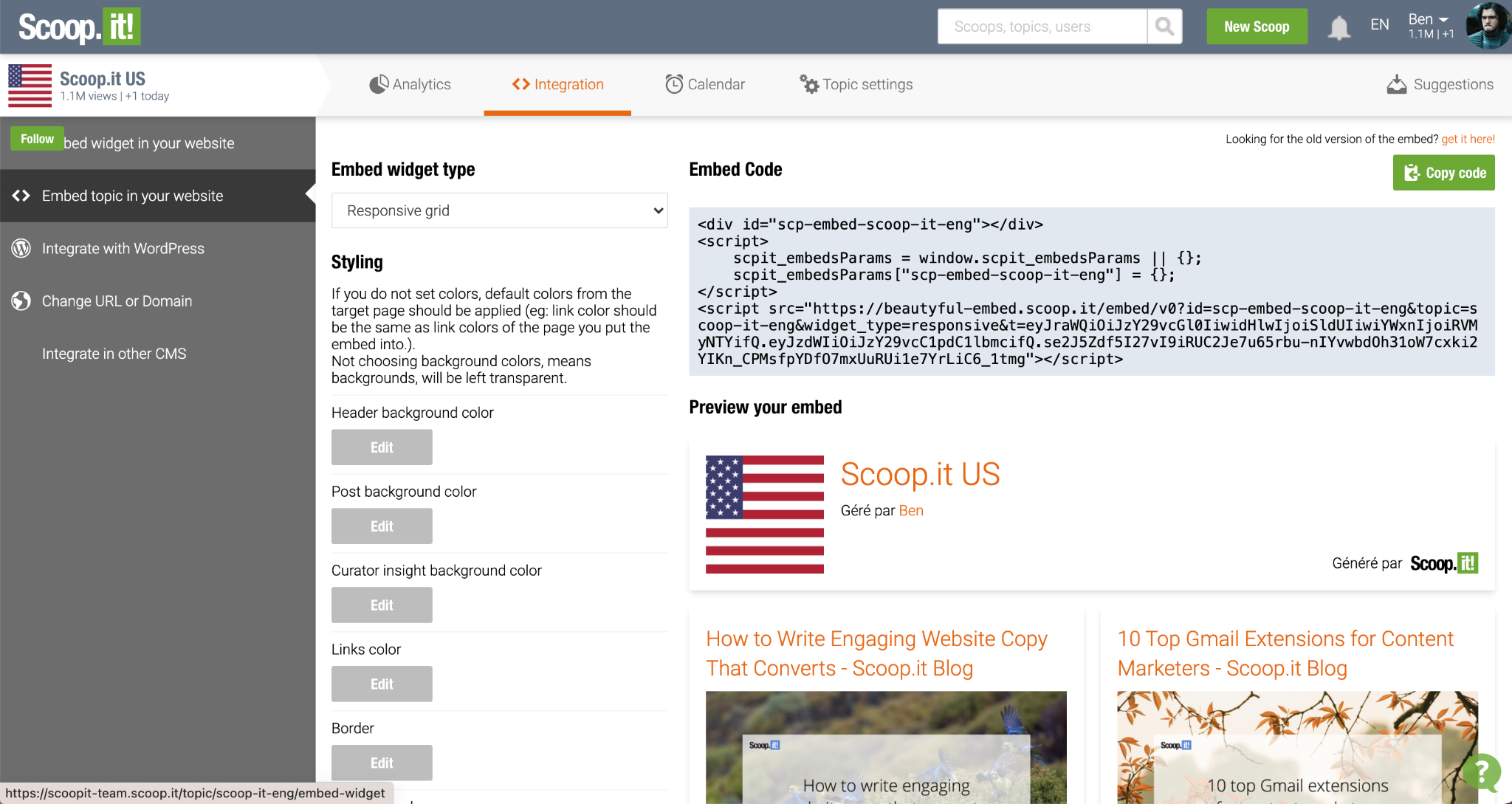Click the New Scoop button
The height and width of the screenshot is (804, 1512).
pos(1257,27)
